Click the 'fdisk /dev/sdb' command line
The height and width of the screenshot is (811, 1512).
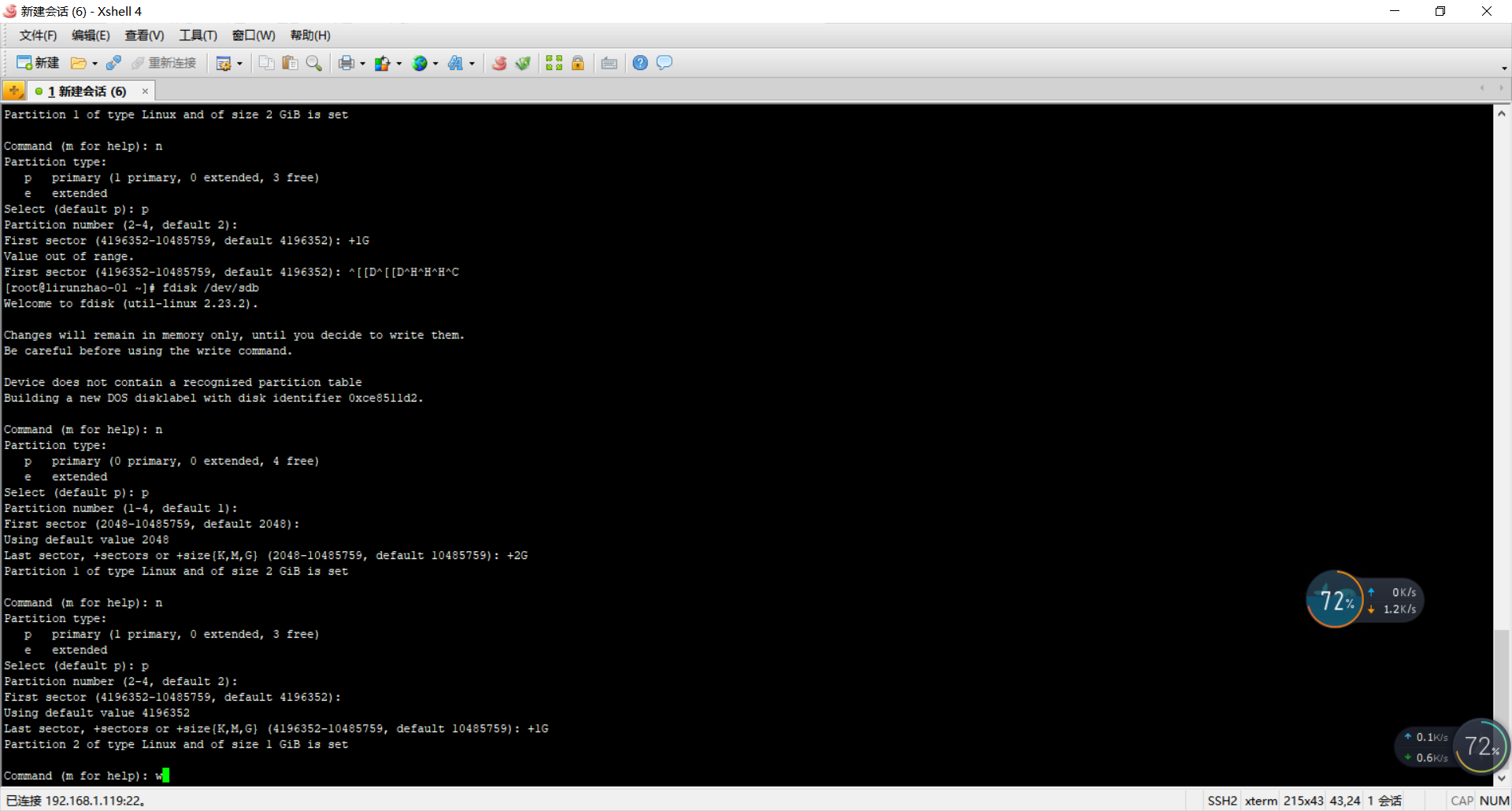pos(132,288)
